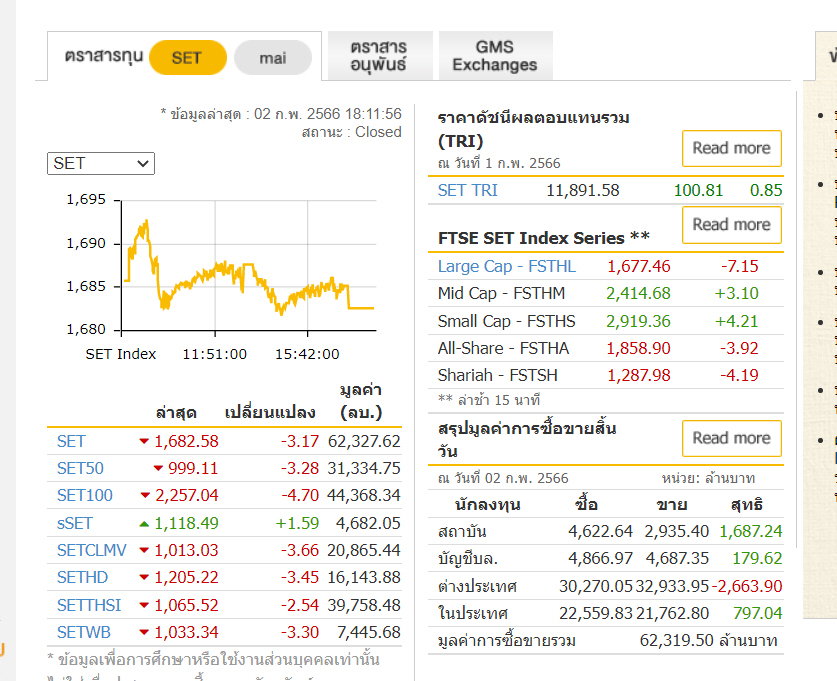Open the sSET index link
This screenshot has width=837, height=681.
pyautogui.click(x=75, y=523)
